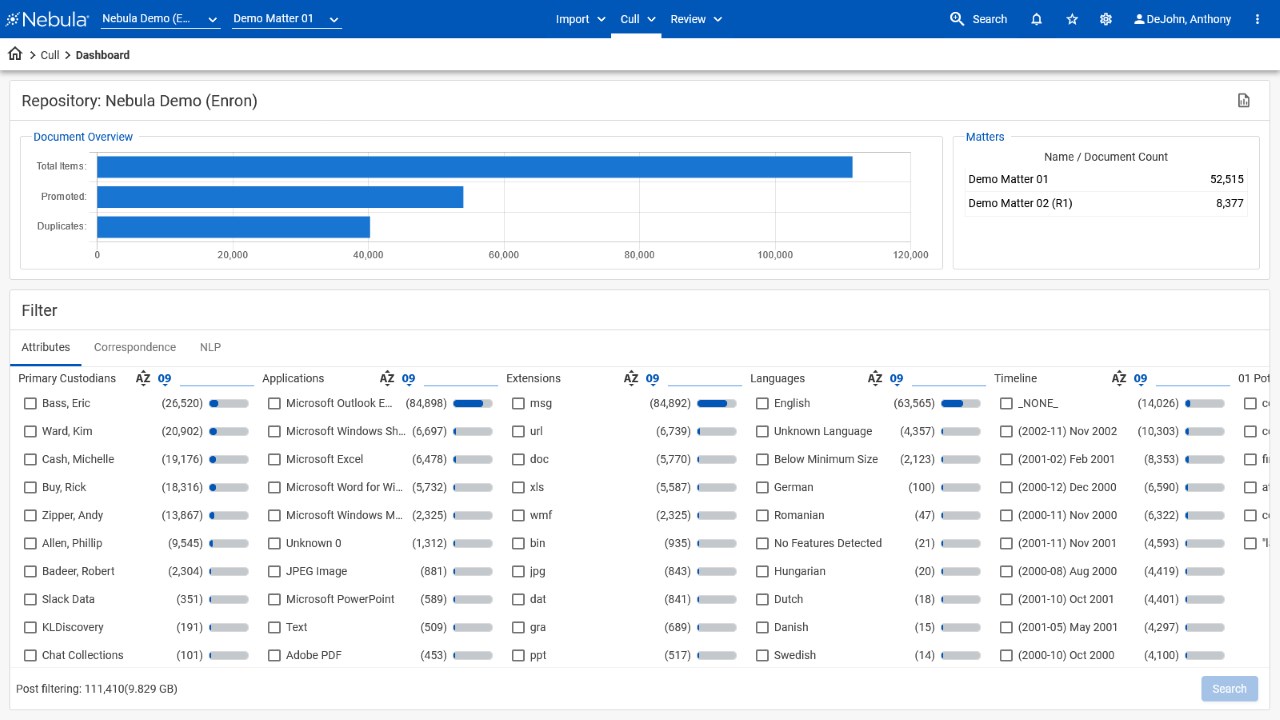
Task: Expand the Import menu
Action: [x=580, y=19]
